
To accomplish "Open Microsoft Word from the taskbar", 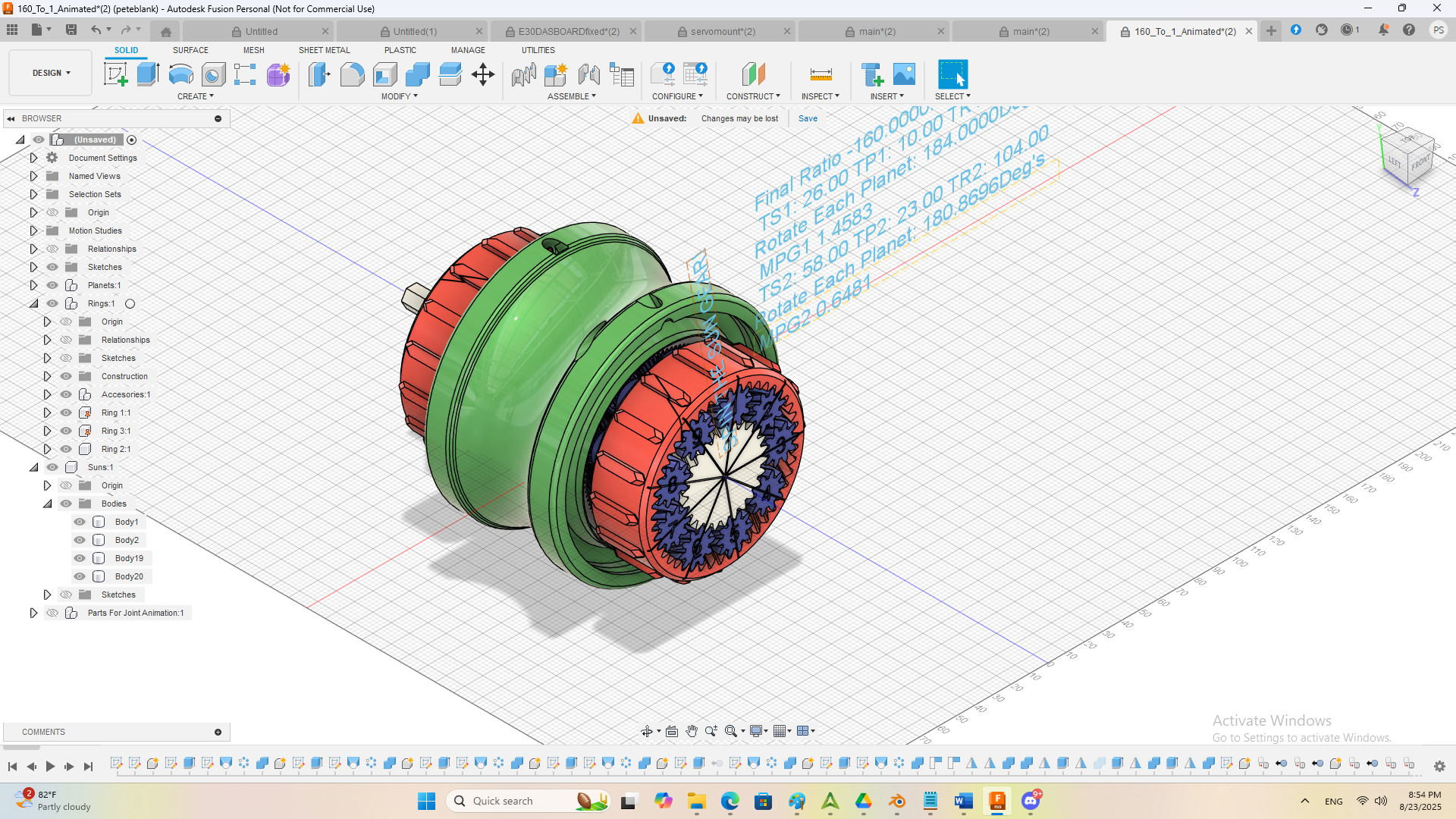I will click(963, 801).
